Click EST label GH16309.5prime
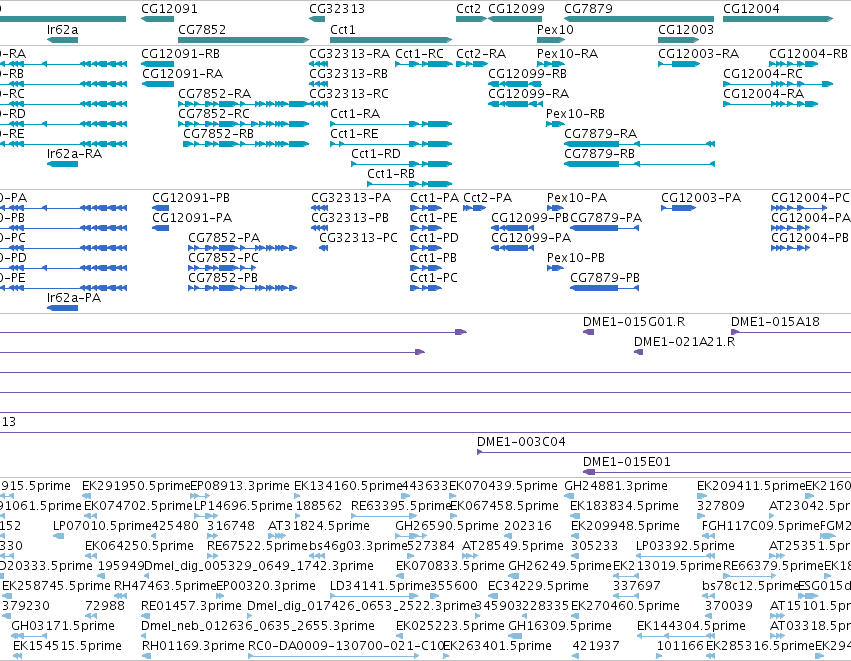This screenshot has width=851, height=661. click(560, 627)
